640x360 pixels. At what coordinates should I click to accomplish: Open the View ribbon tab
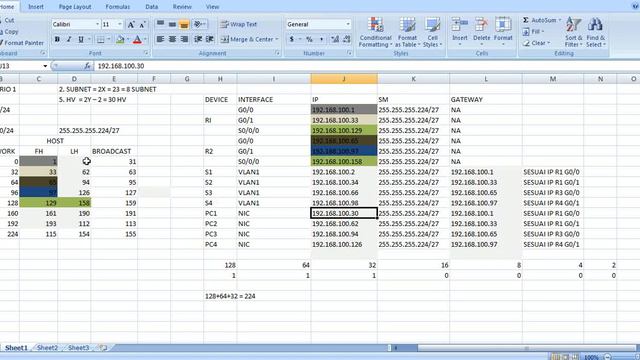tap(212, 7)
